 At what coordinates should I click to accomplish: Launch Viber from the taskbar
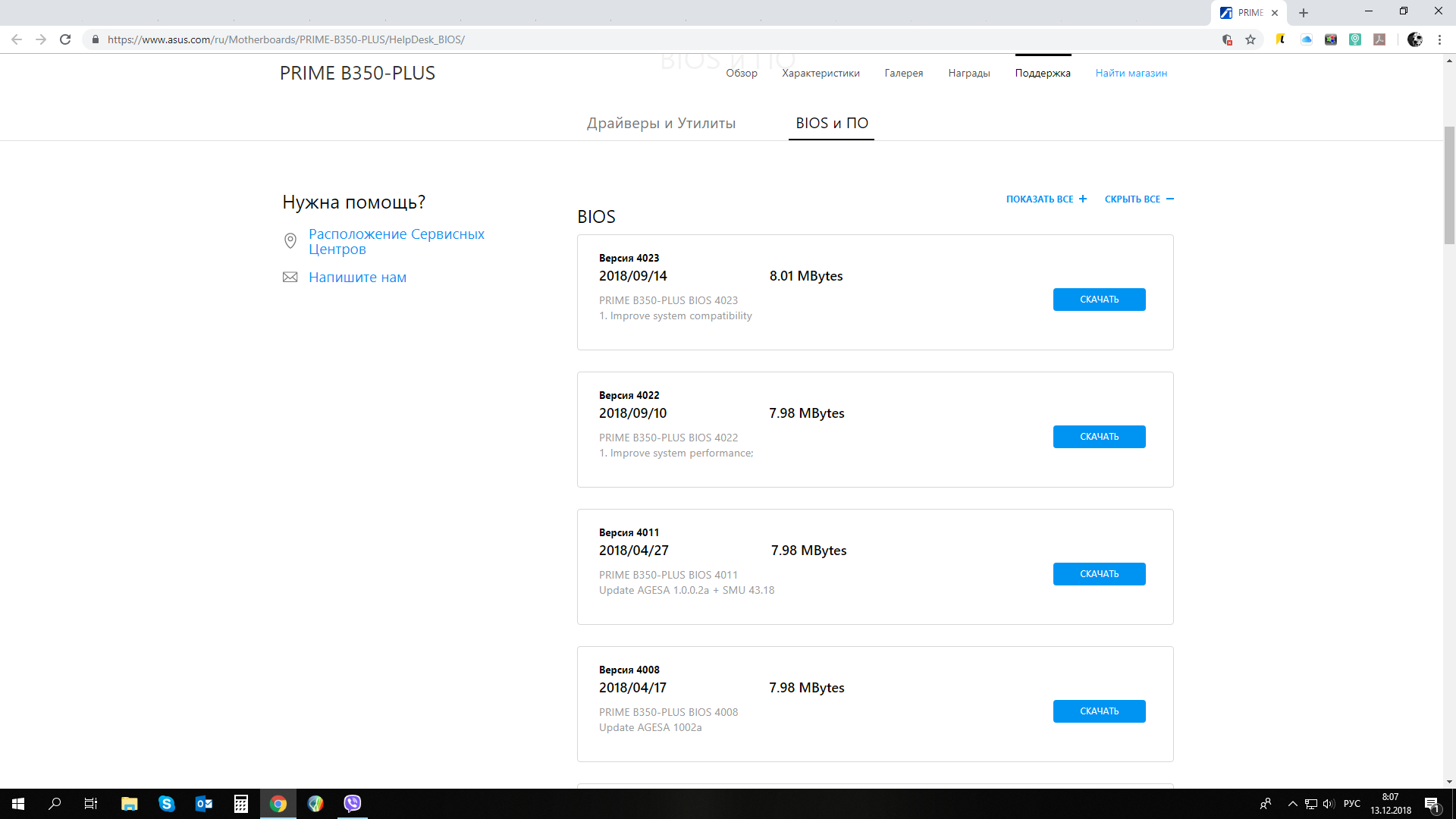(x=352, y=804)
